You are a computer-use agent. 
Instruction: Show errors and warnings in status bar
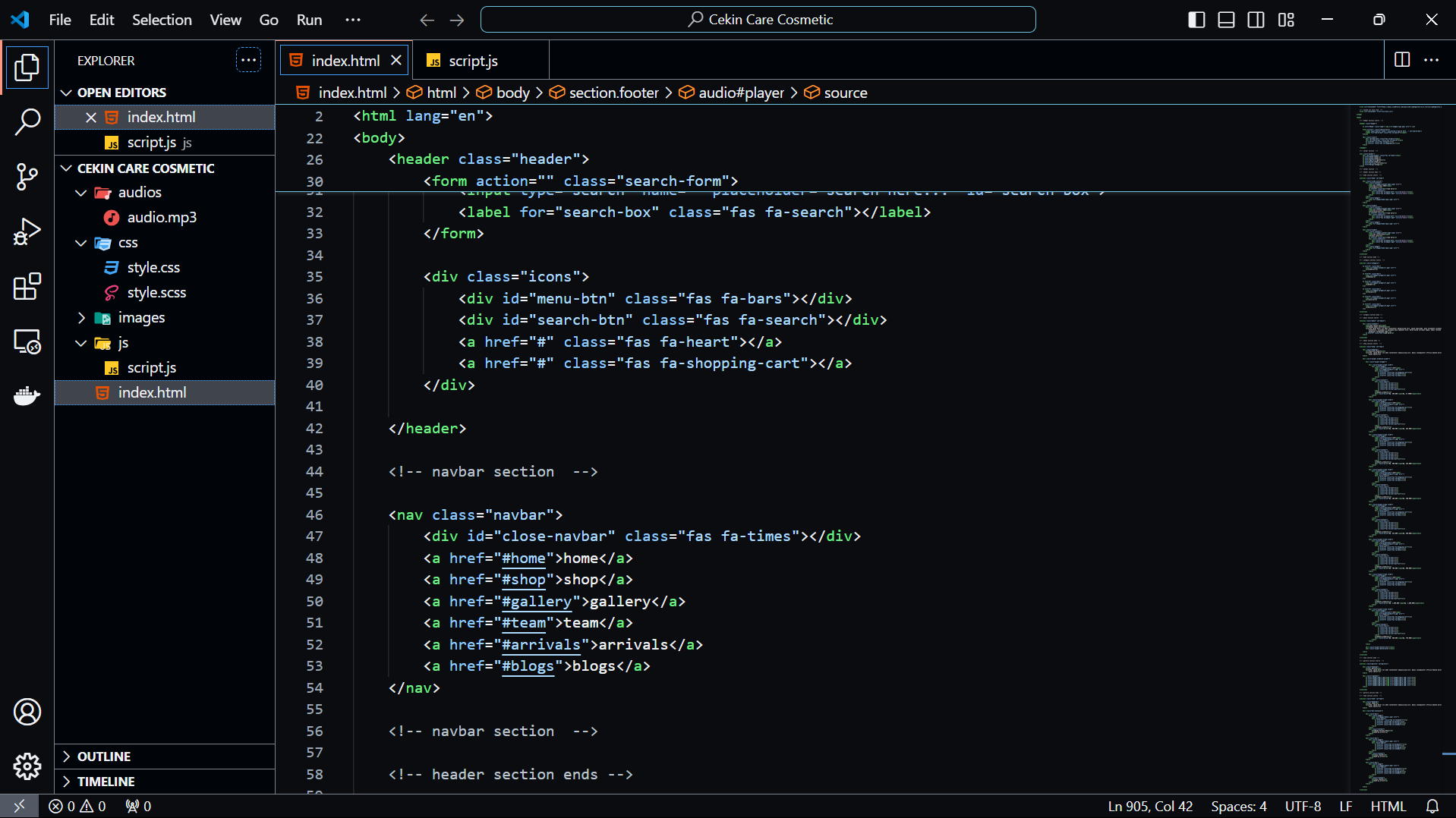click(77, 806)
